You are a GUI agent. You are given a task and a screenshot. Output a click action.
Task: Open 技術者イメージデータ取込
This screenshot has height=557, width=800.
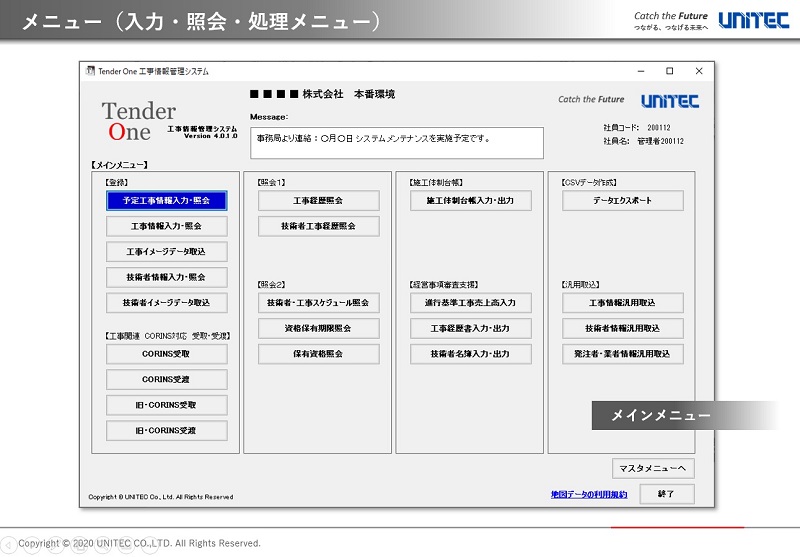pyautogui.click(x=166, y=302)
